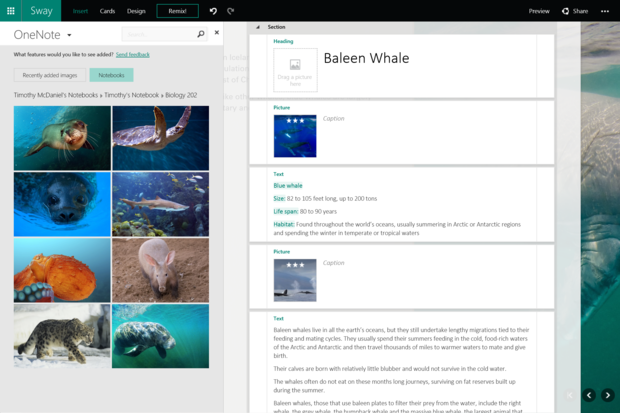Click the search input field
This screenshot has height=413, width=620.
point(159,34)
